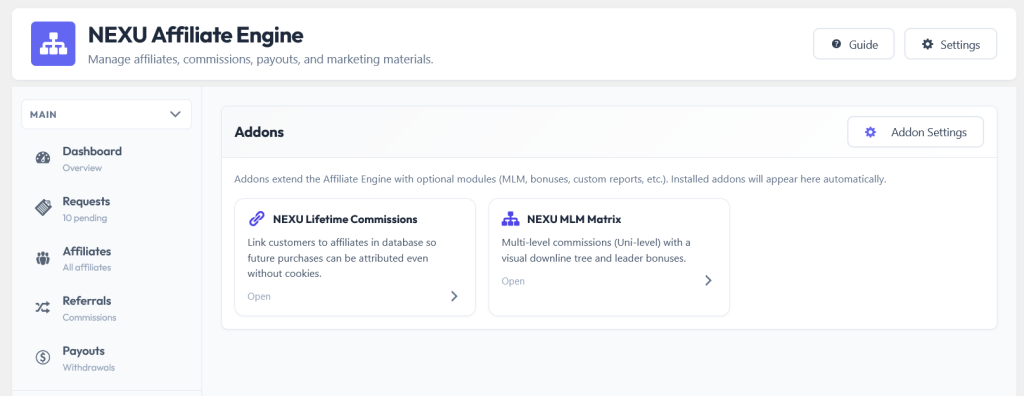Open the NEXU MLM Matrix title
This screenshot has width=1024, height=396.
(x=574, y=219)
